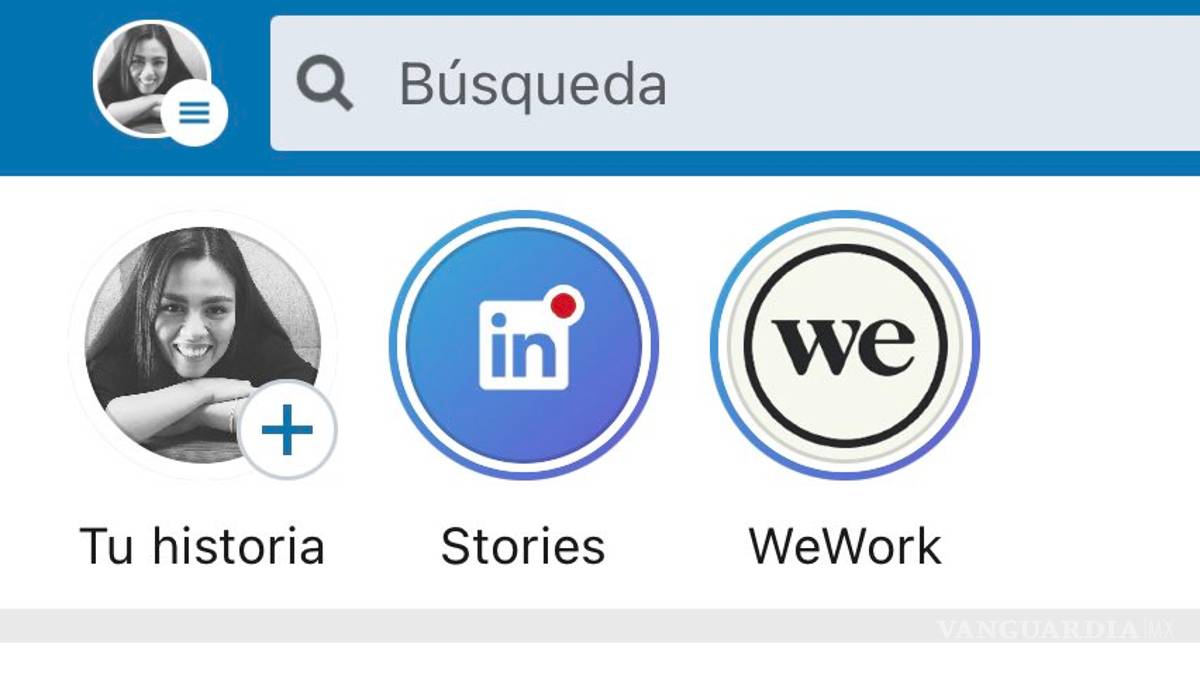The image size is (1200, 675).
Task: Tap the empty area of the stories row
Action: [1090, 390]
